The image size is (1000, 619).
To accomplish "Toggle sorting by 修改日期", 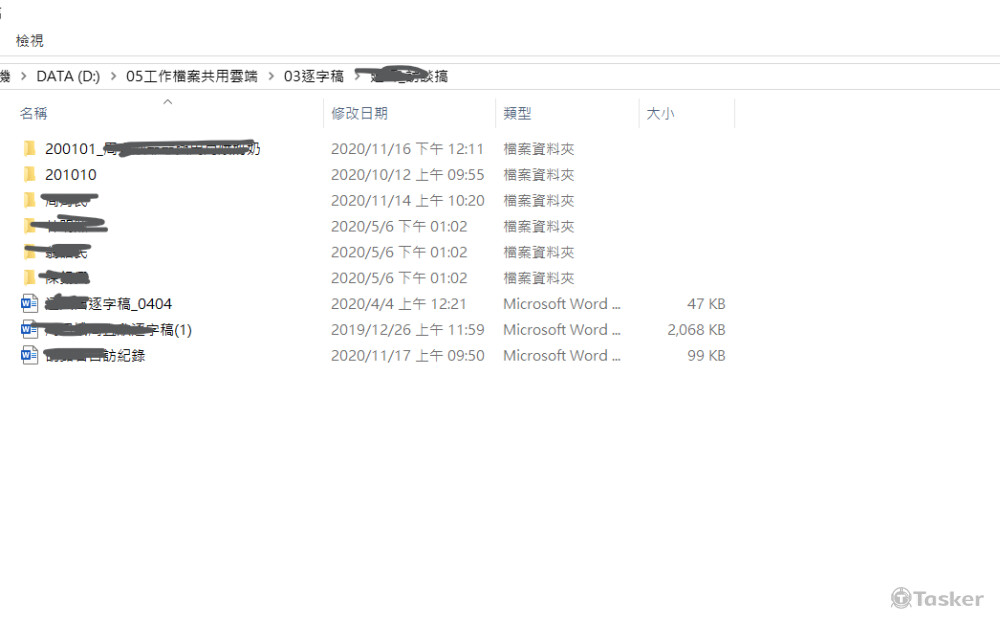I will [x=360, y=113].
